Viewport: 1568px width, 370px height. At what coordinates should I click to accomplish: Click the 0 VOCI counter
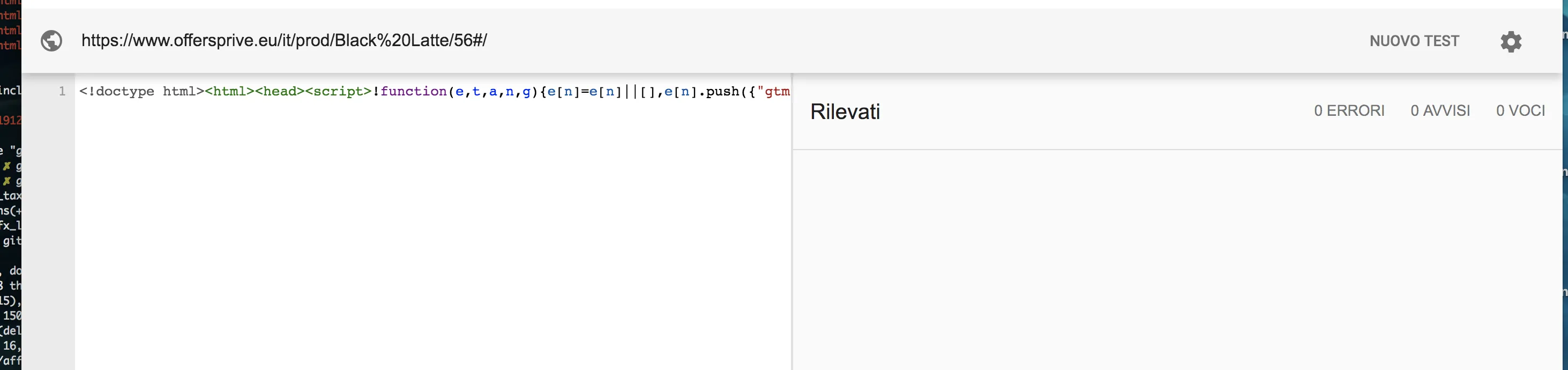[1520, 110]
